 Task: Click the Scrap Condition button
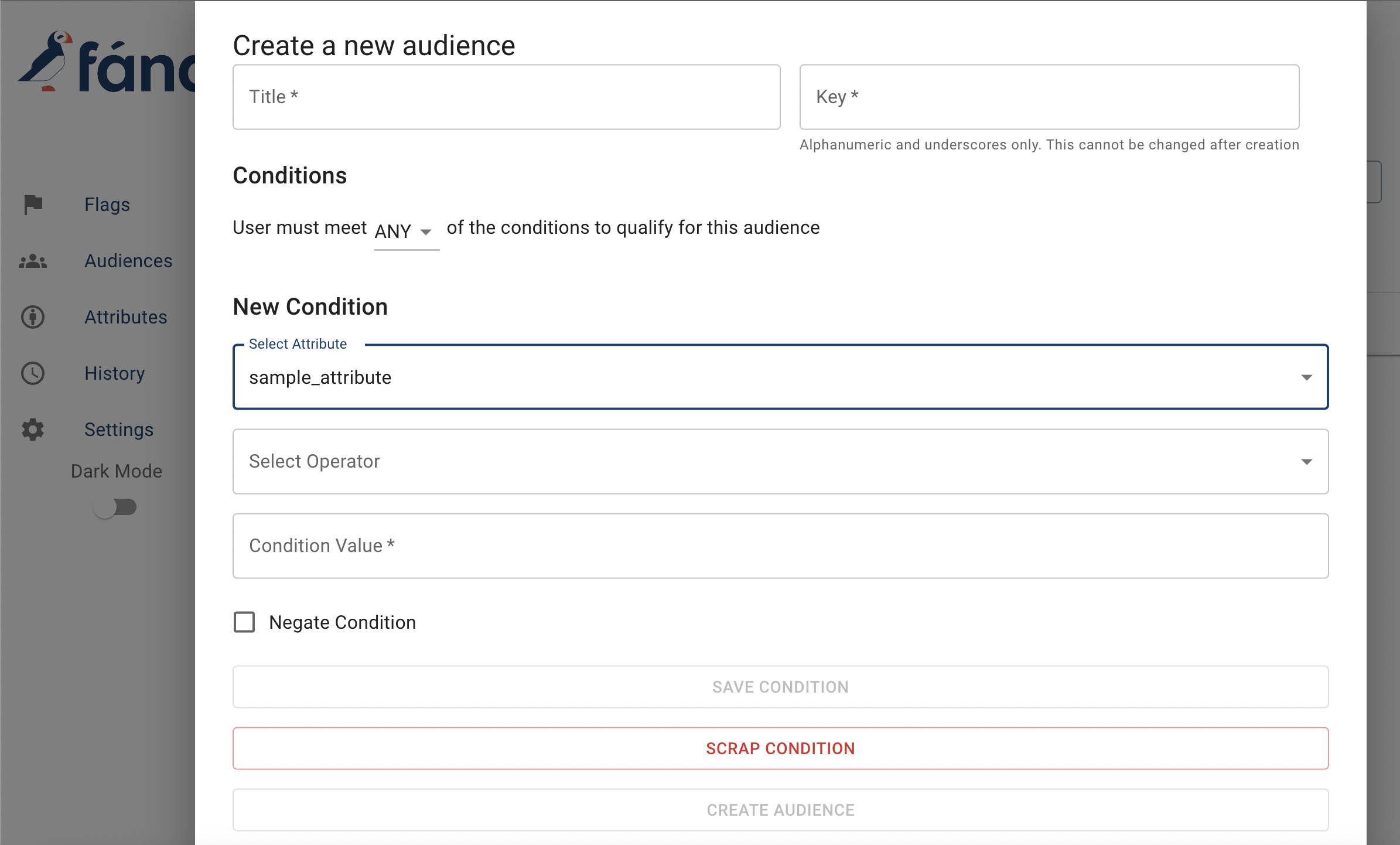tap(780, 748)
